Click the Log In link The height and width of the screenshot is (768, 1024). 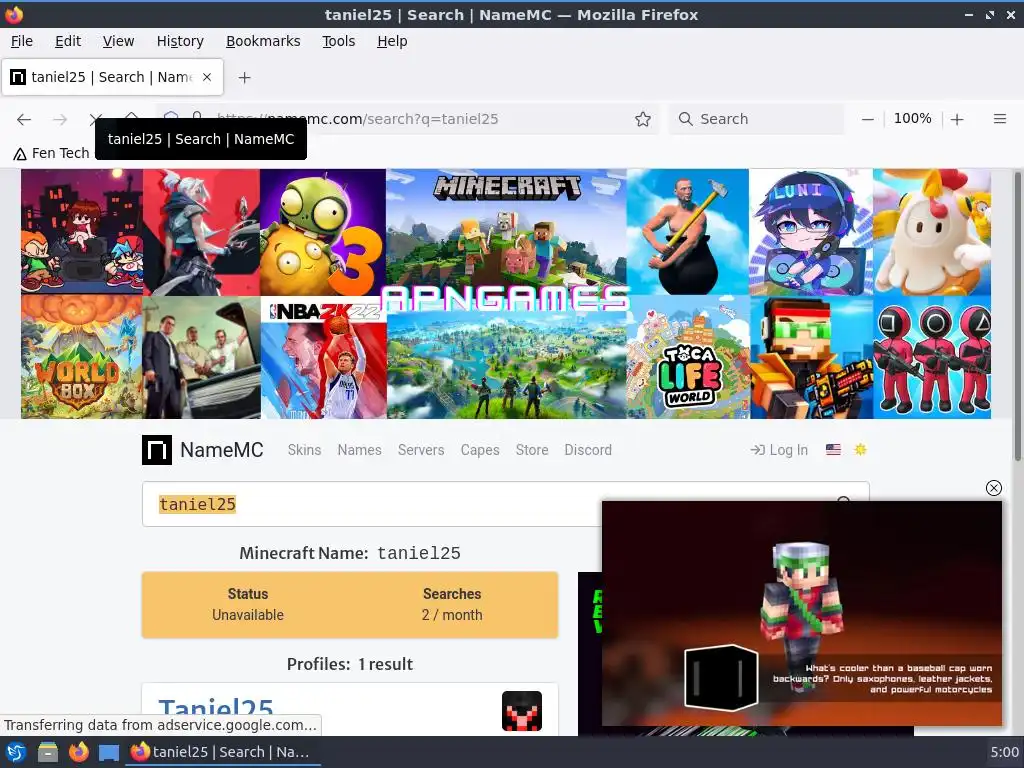tap(779, 450)
